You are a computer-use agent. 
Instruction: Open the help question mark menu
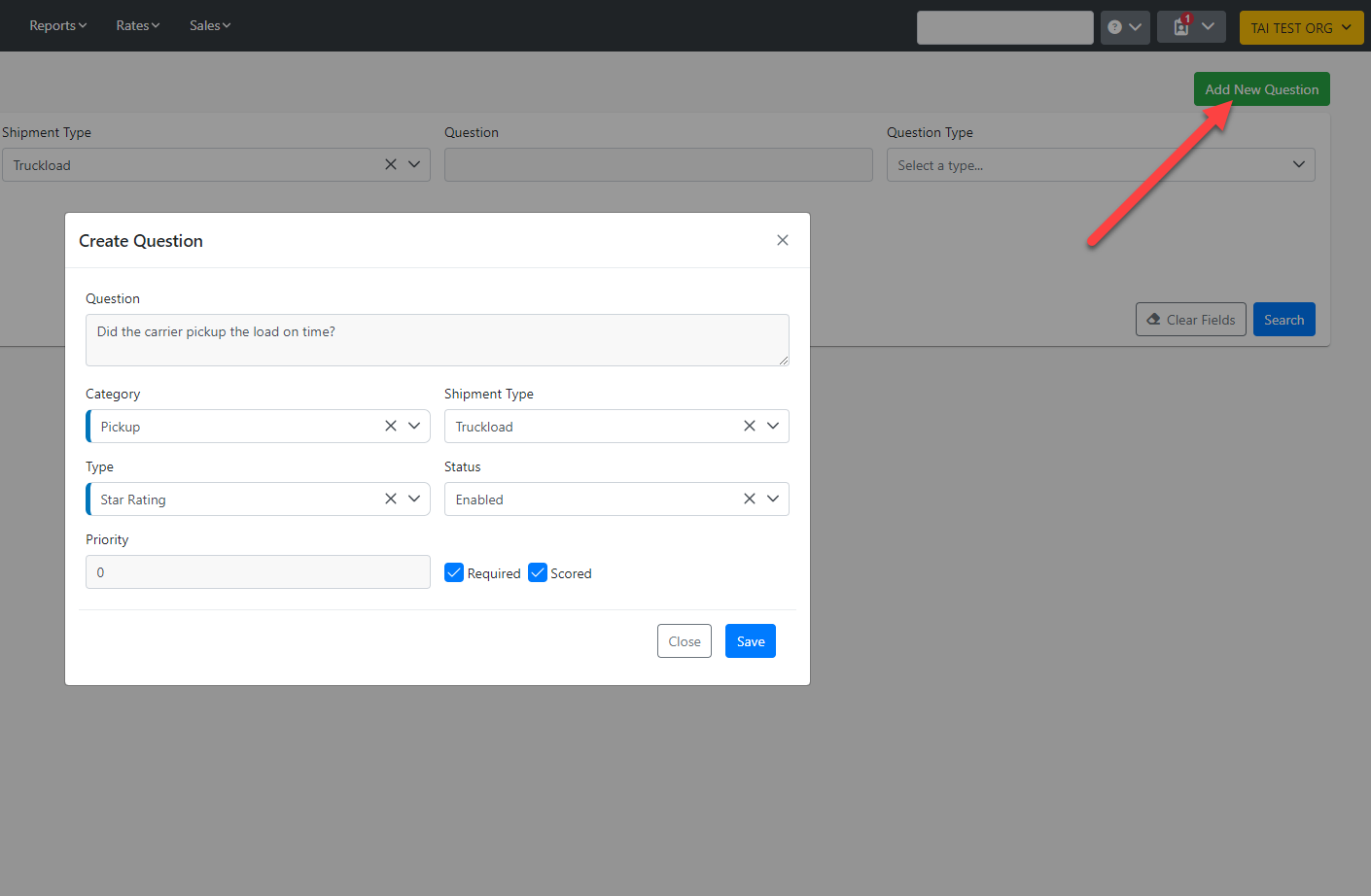tap(1125, 27)
